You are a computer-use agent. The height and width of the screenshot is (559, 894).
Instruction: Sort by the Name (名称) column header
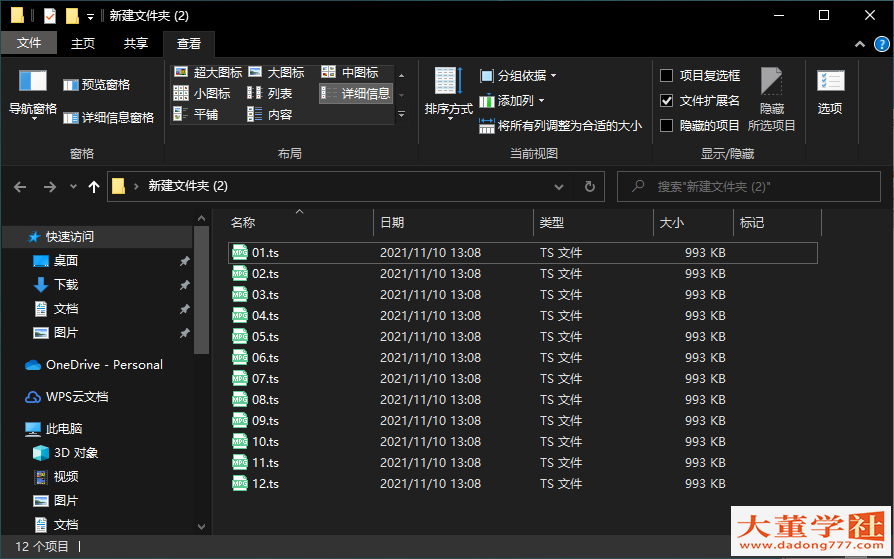tap(300, 222)
